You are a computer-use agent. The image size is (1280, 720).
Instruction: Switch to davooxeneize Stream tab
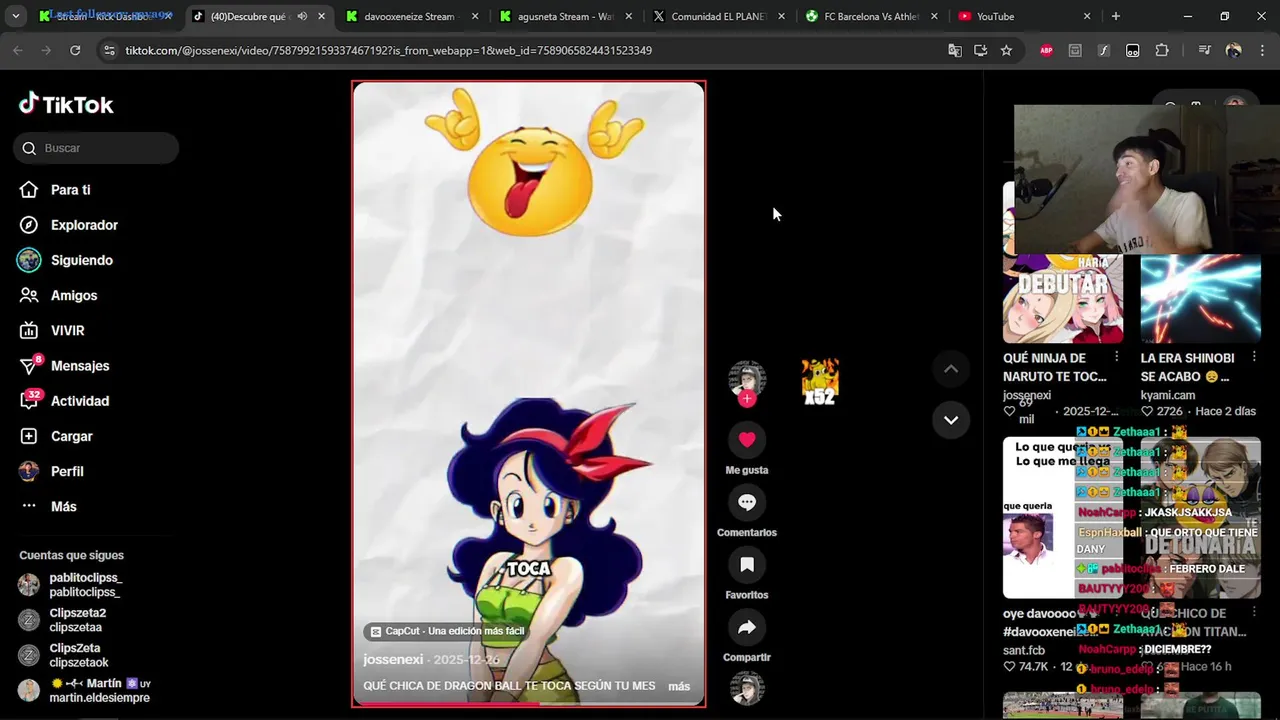(410, 16)
